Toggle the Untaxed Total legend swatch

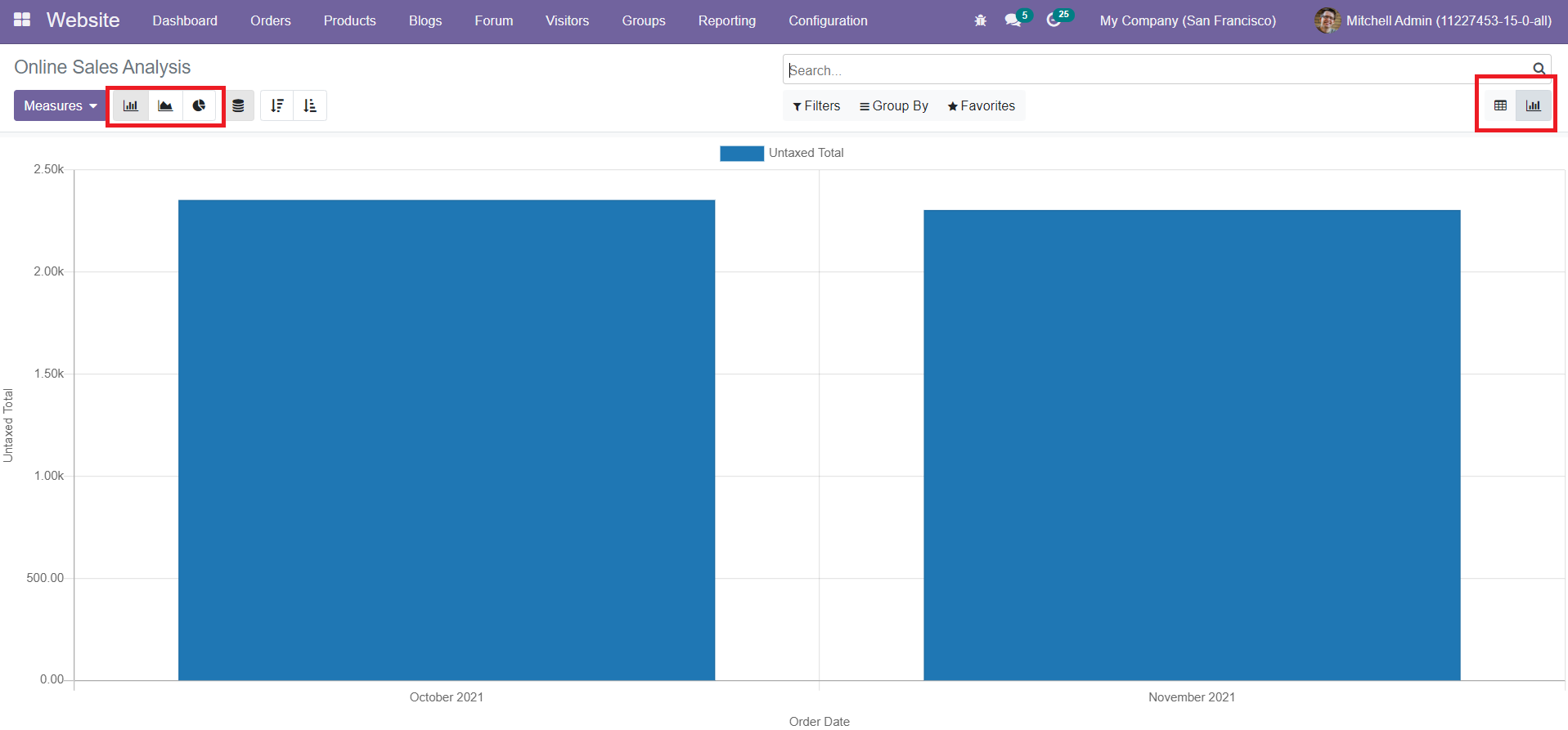741,153
